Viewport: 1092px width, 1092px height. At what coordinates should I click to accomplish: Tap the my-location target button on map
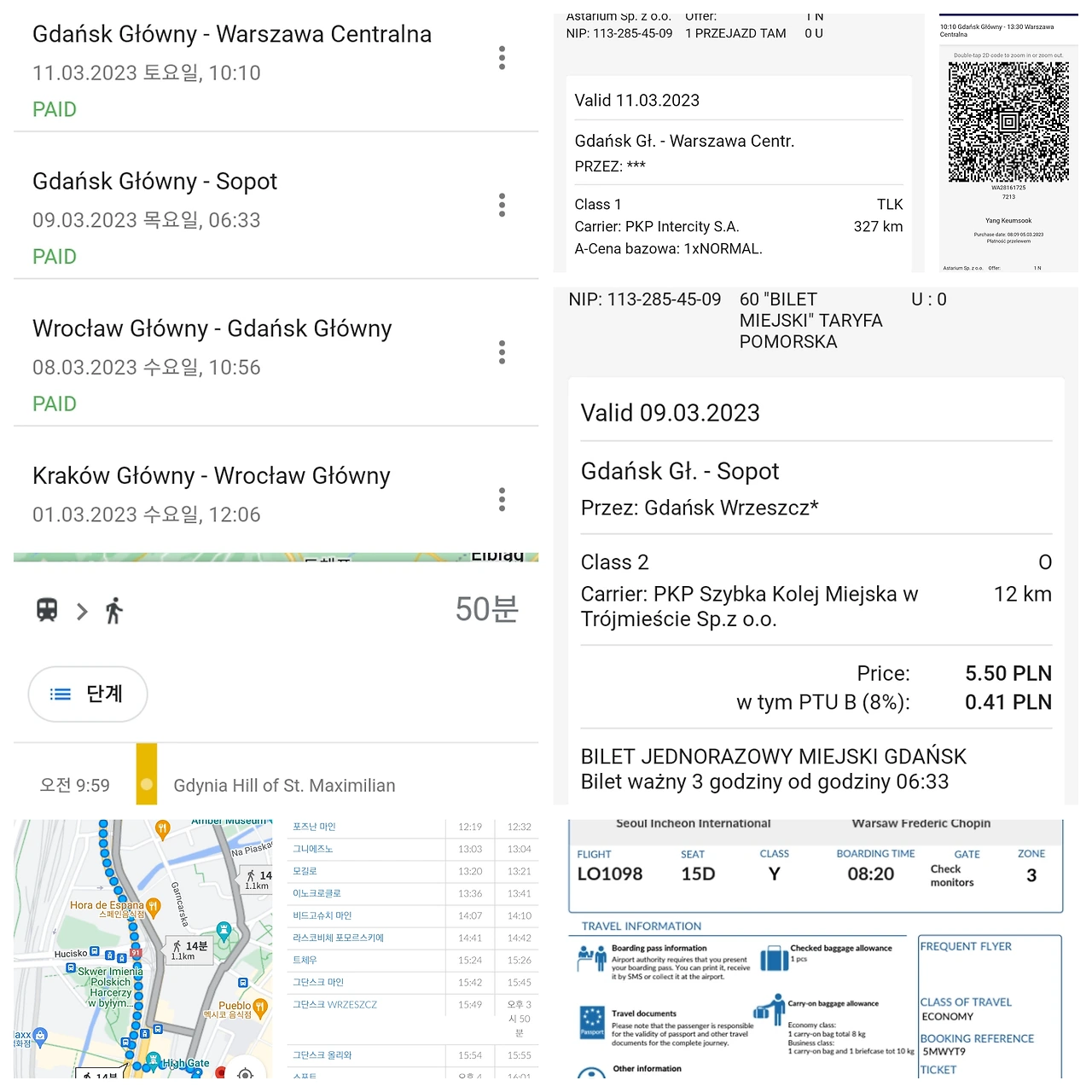[246, 1073]
